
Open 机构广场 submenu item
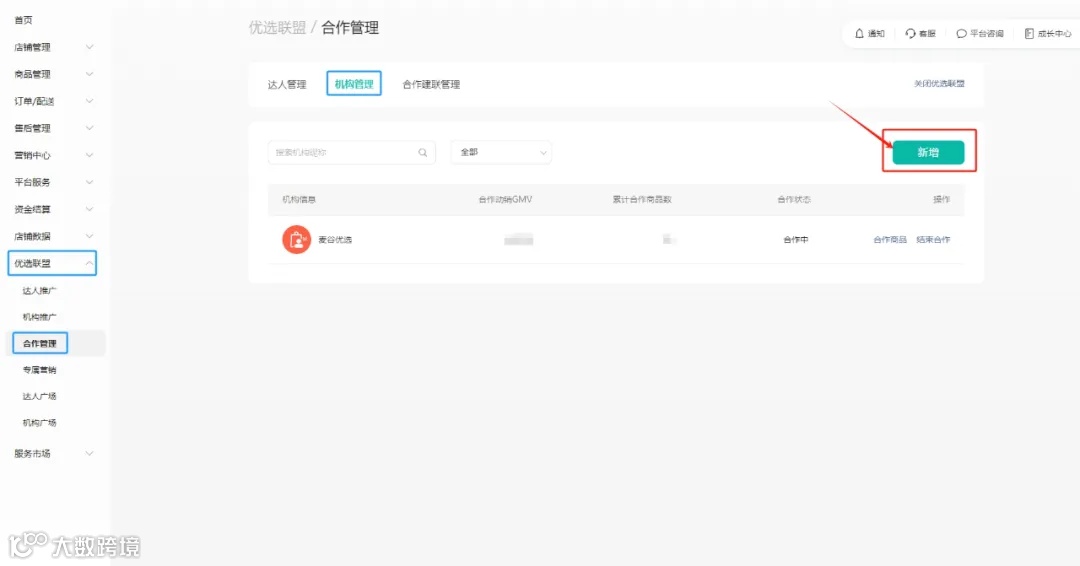tap(39, 423)
